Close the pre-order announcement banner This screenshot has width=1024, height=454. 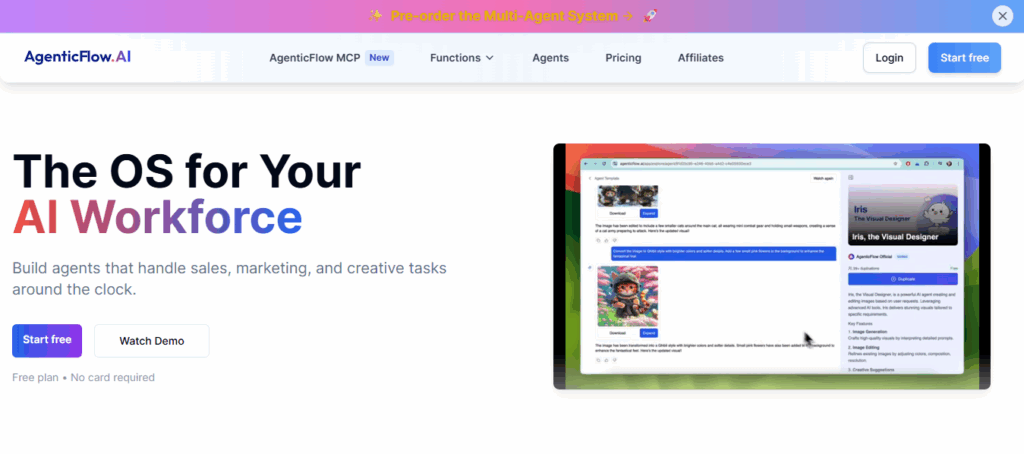[x=1002, y=16]
